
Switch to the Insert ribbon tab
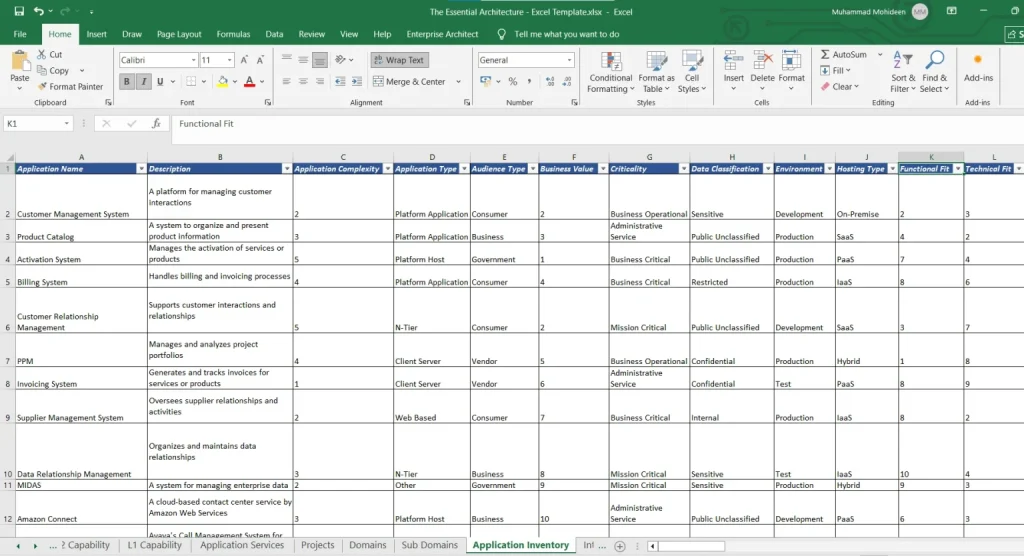coord(97,34)
